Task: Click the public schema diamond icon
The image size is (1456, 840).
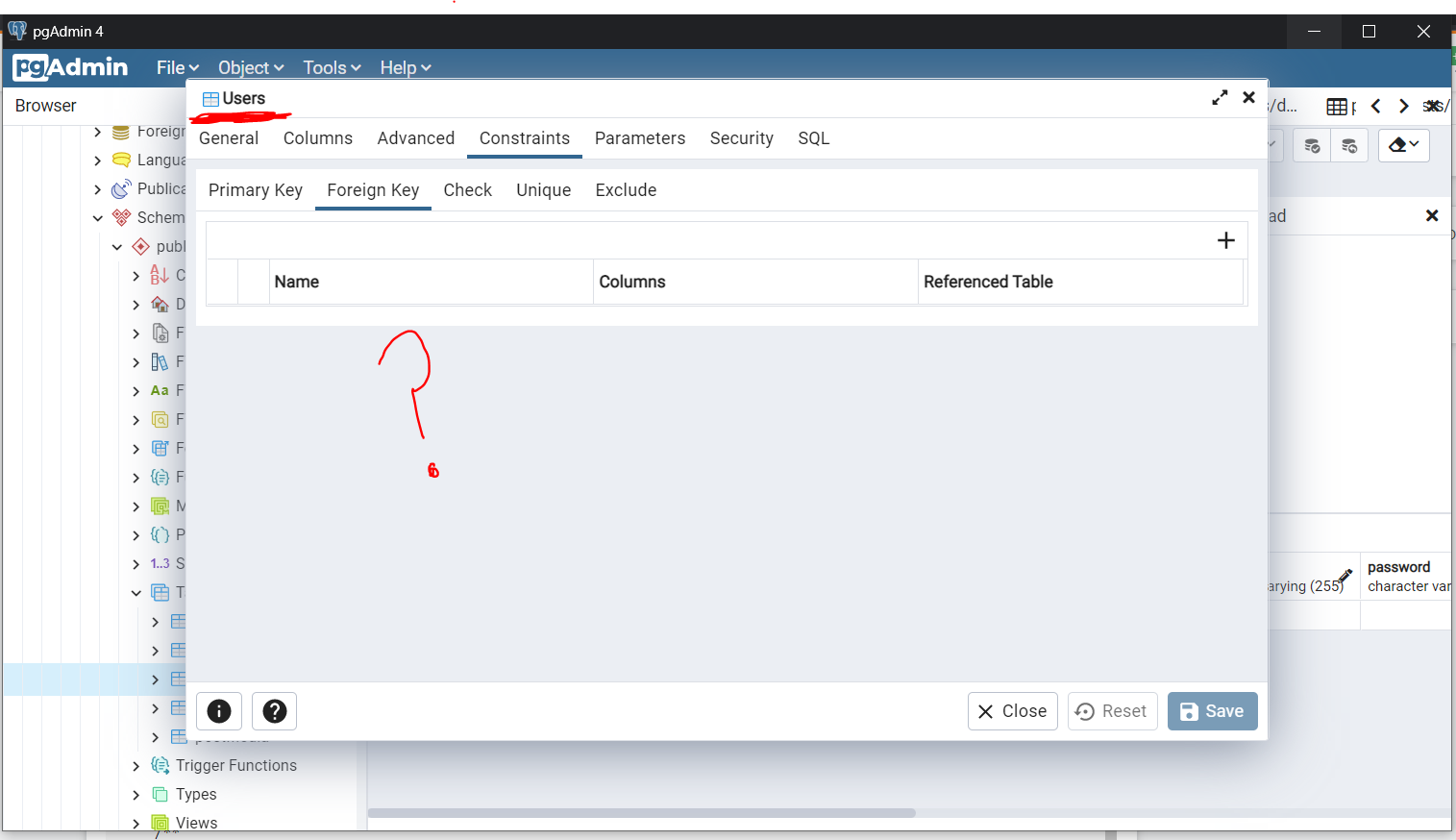Action: coord(140,246)
